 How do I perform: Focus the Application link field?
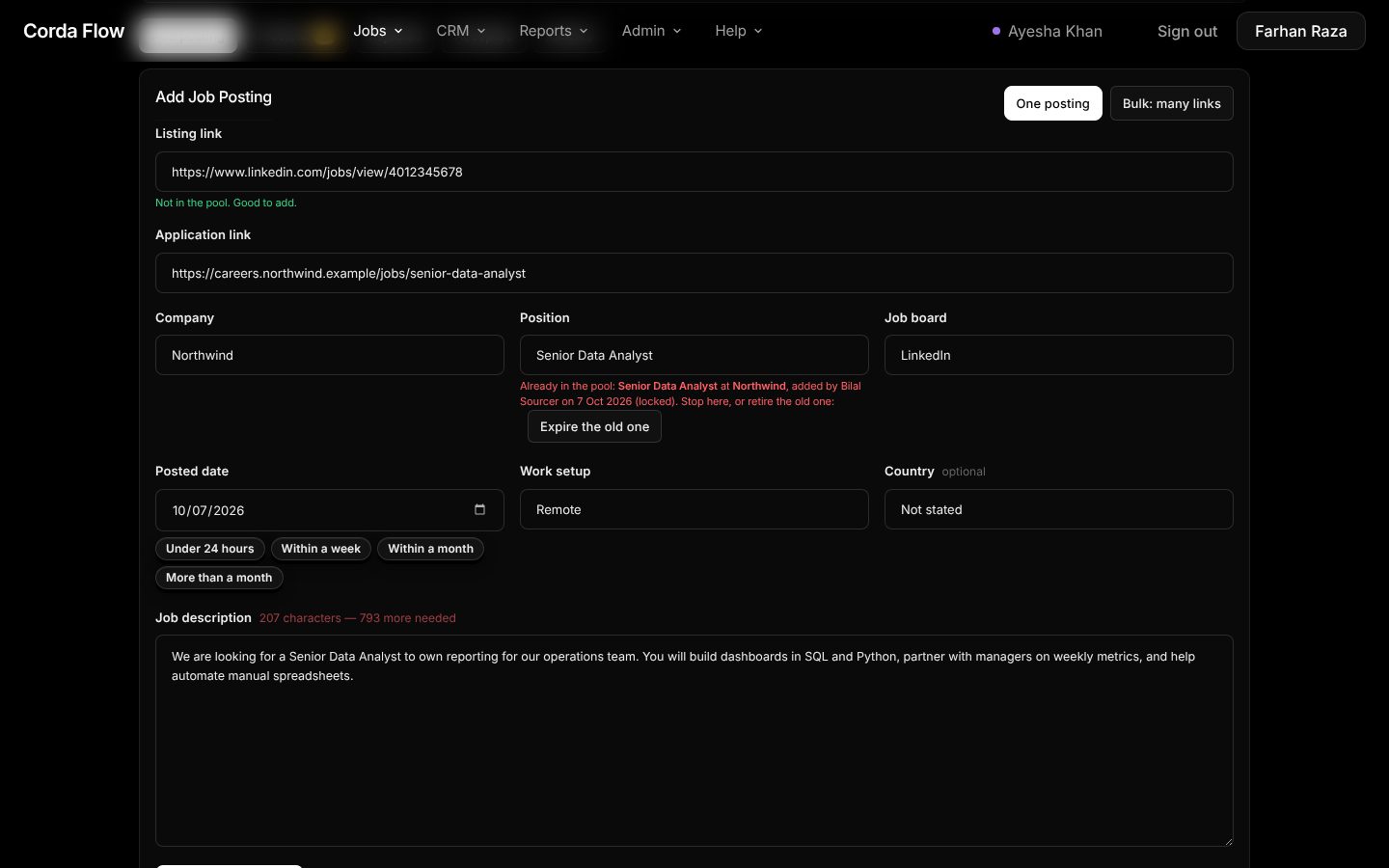tap(694, 273)
